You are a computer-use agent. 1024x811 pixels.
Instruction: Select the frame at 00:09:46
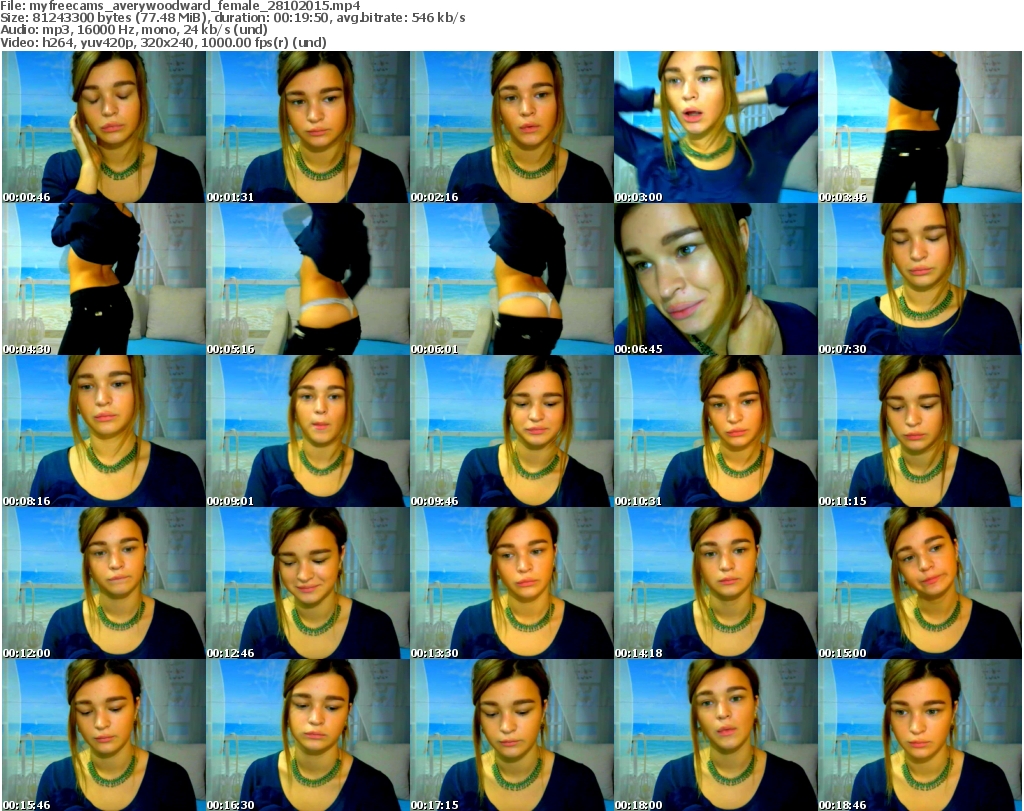point(511,431)
